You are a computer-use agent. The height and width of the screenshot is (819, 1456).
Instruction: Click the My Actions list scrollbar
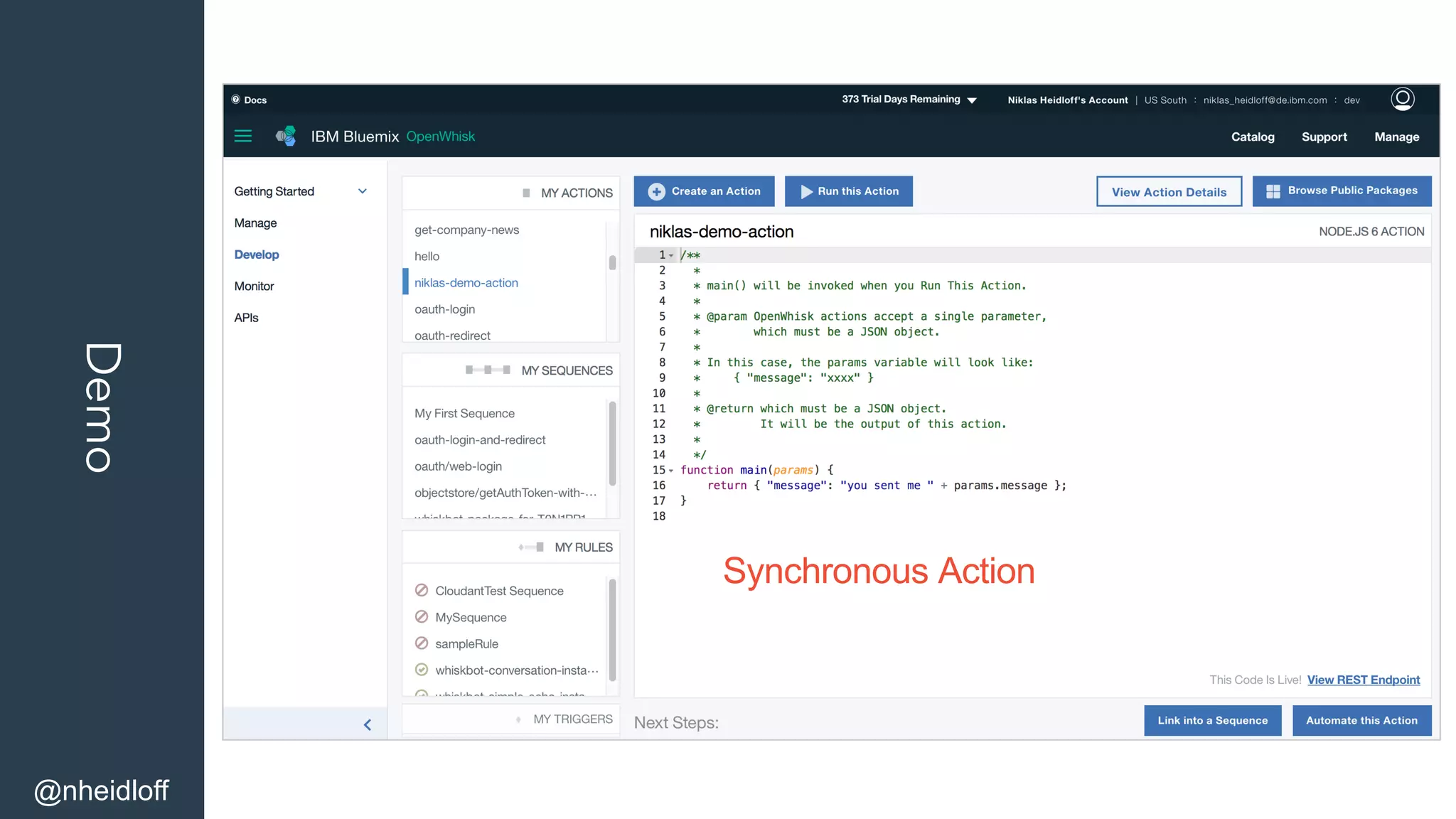(612, 262)
